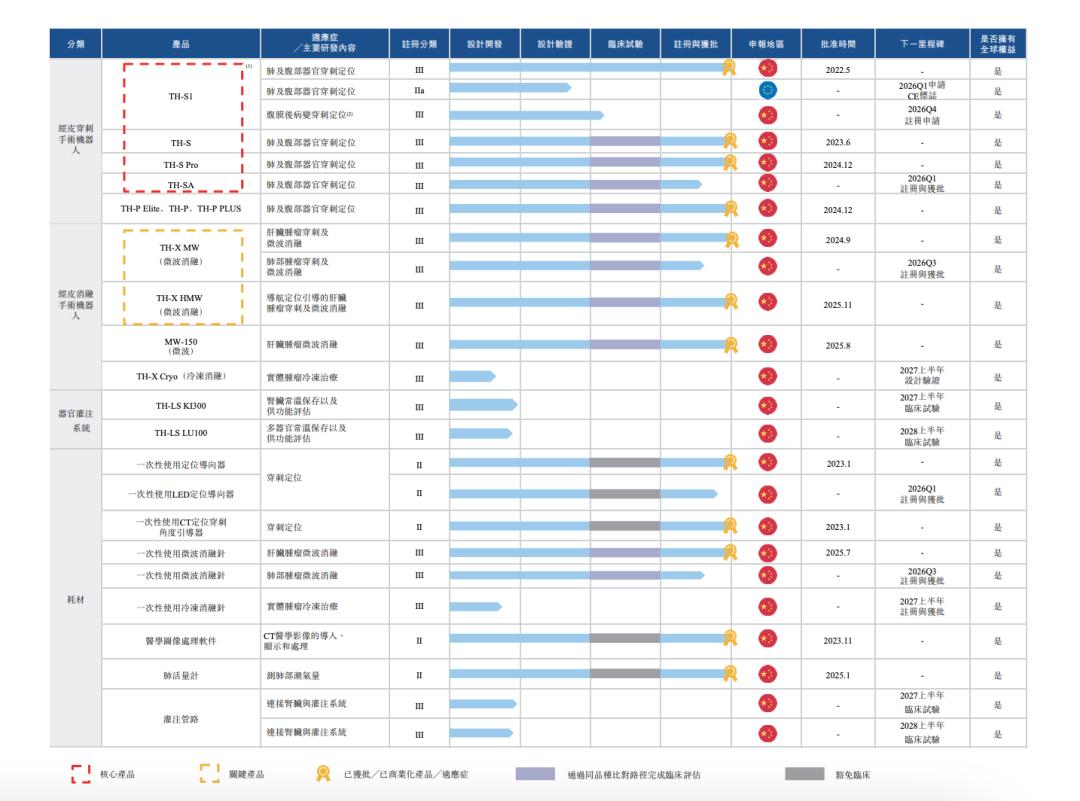Click the 註冊分類 column header
Viewport: 1080px width, 801px height.
[x=419, y=43]
